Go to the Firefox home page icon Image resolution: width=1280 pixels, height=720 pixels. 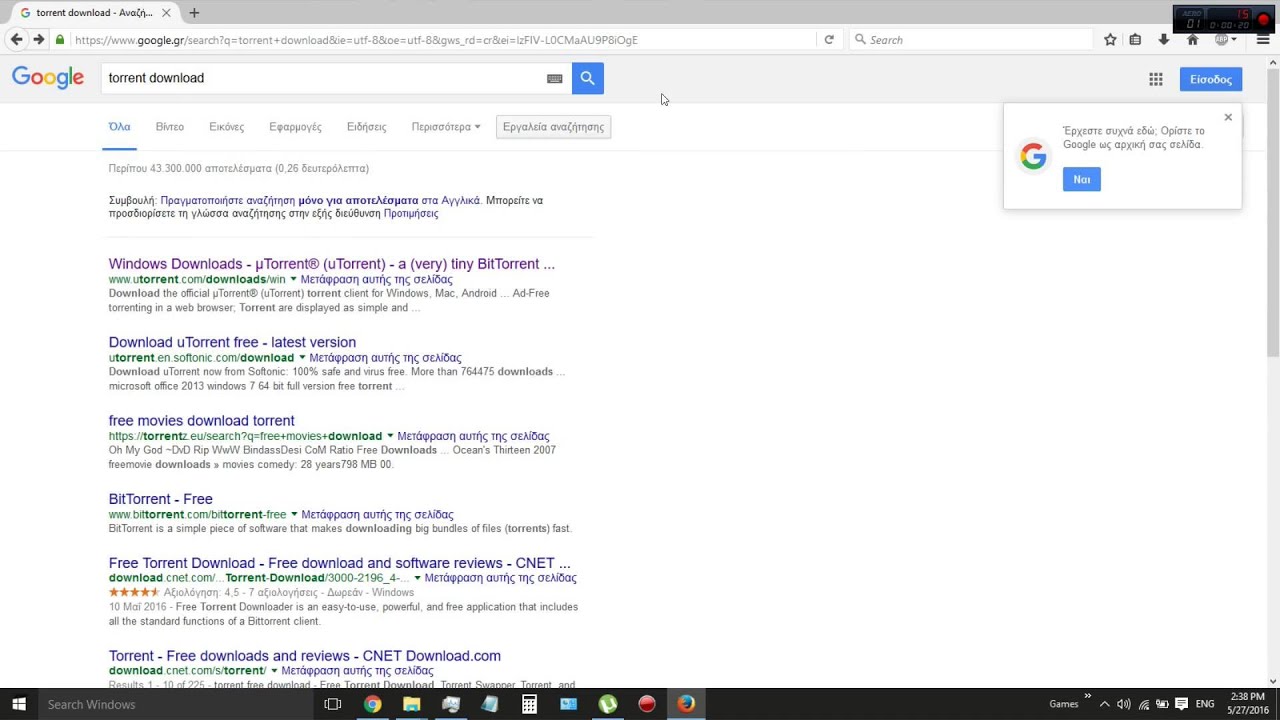pyautogui.click(x=1192, y=40)
